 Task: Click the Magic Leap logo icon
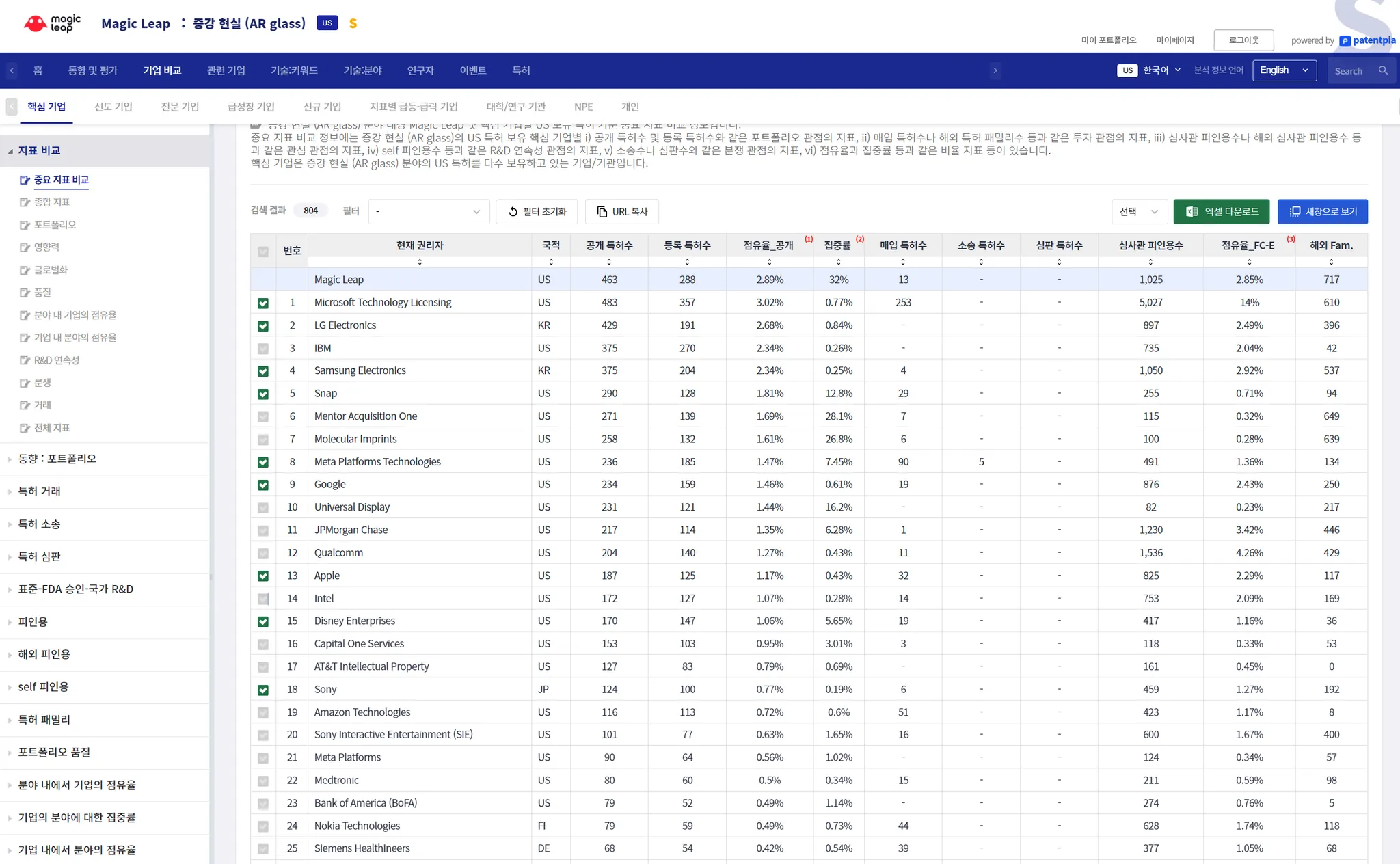coord(36,24)
